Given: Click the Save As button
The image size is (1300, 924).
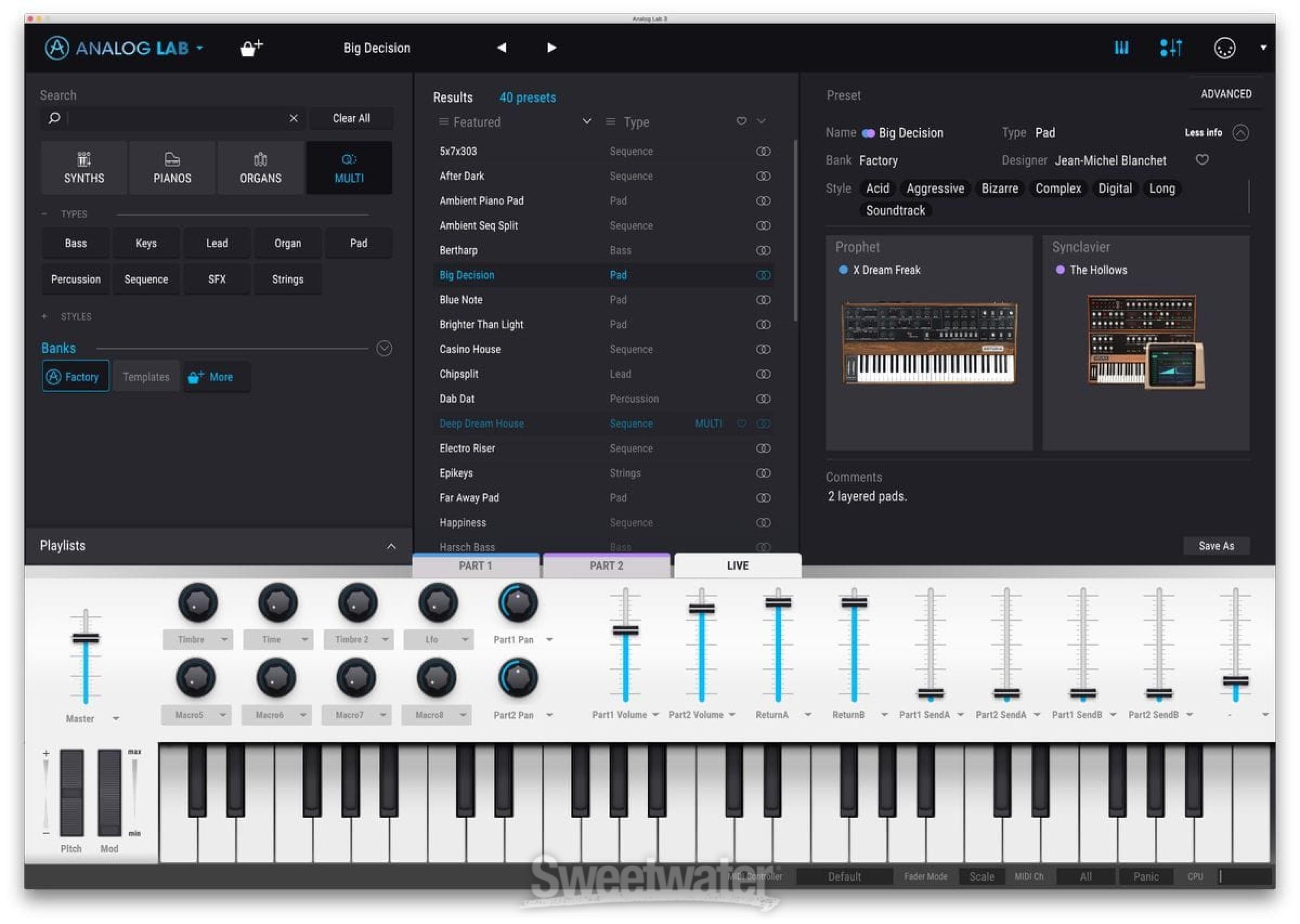Looking at the screenshot, I should 1216,546.
